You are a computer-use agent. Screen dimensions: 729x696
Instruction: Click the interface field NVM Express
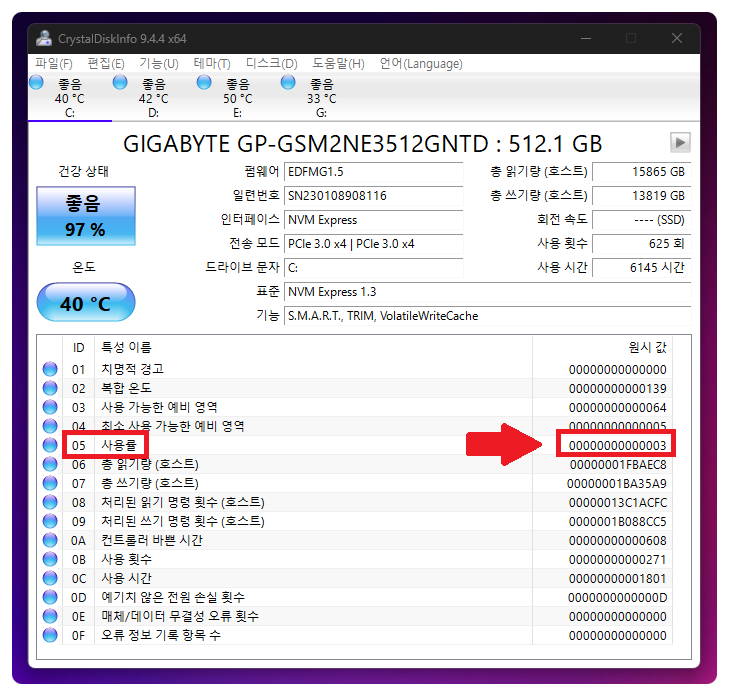coord(373,220)
